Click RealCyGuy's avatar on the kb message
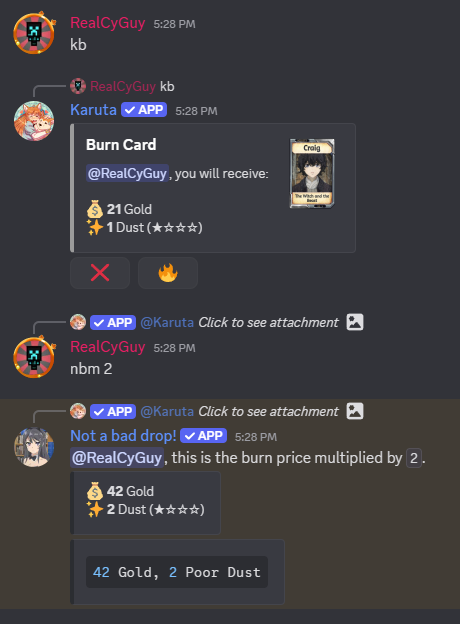The height and width of the screenshot is (624, 460). click(x=34, y=33)
